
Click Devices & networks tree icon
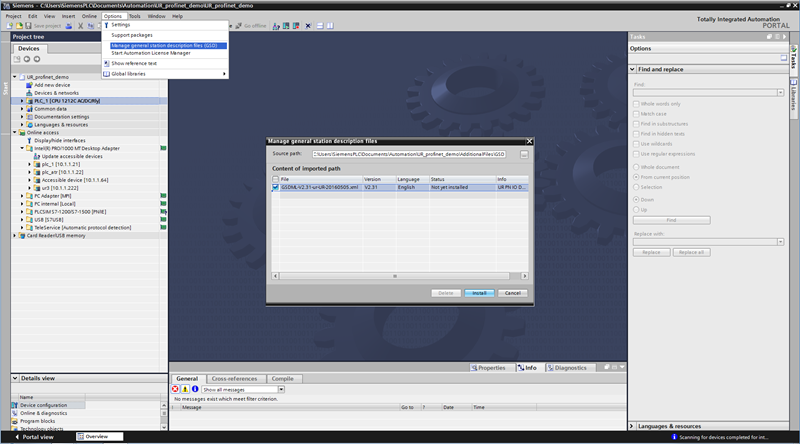pyautogui.click(x=29, y=93)
